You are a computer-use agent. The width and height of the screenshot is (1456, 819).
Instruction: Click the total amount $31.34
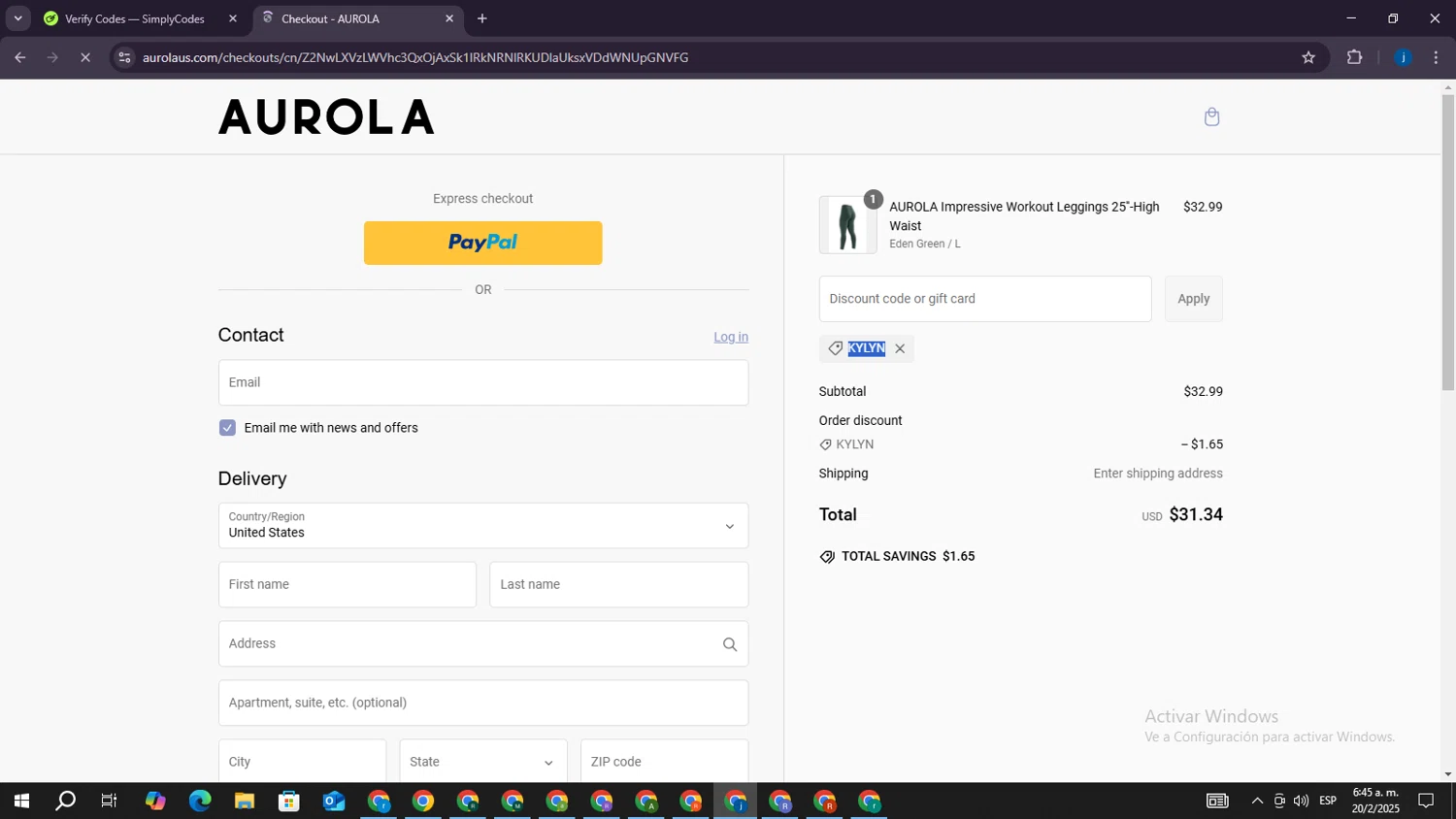(1196, 514)
